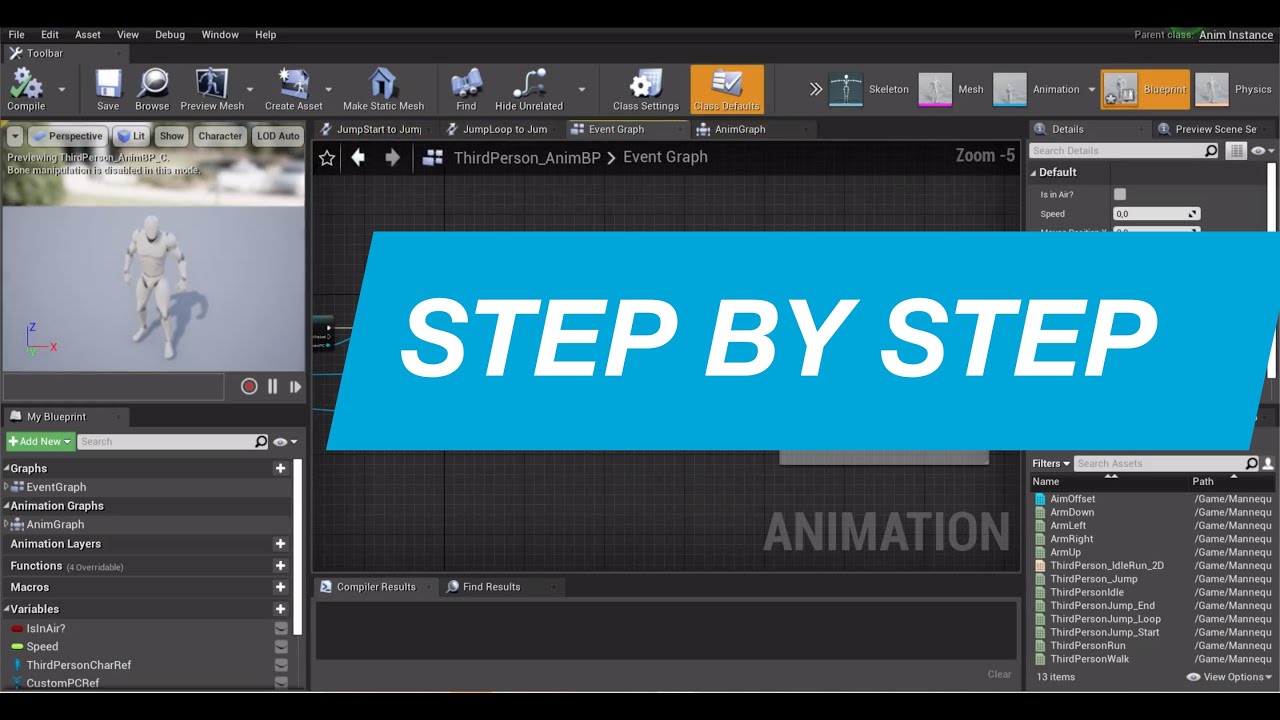Collapse the Variables section

click(6, 609)
